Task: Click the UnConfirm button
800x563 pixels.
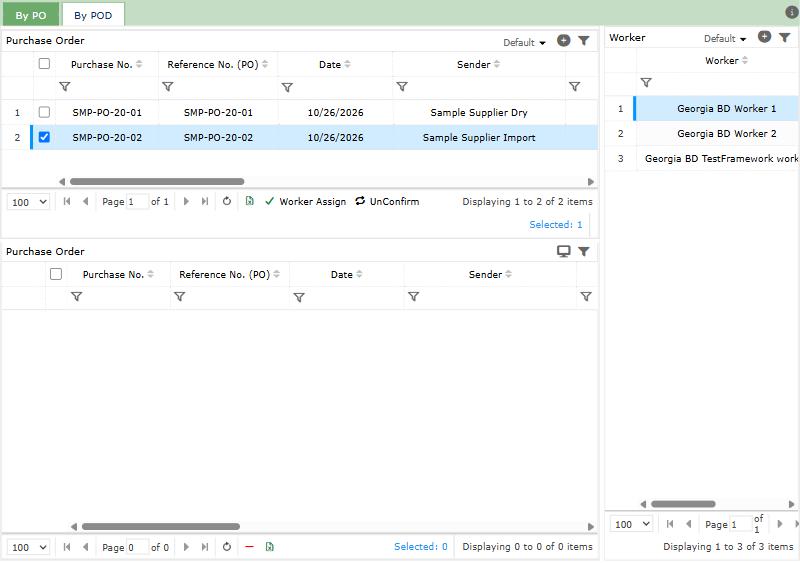Action: click(x=387, y=202)
